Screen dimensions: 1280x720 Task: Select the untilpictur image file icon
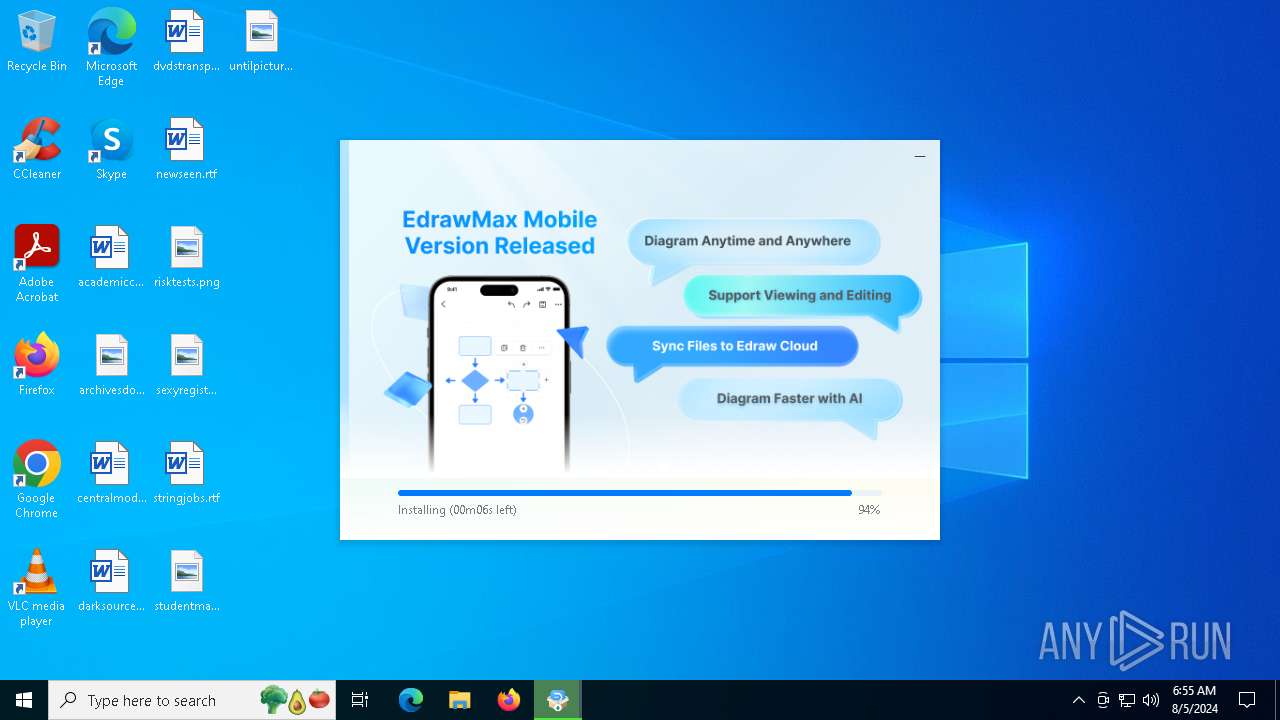[261, 42]
